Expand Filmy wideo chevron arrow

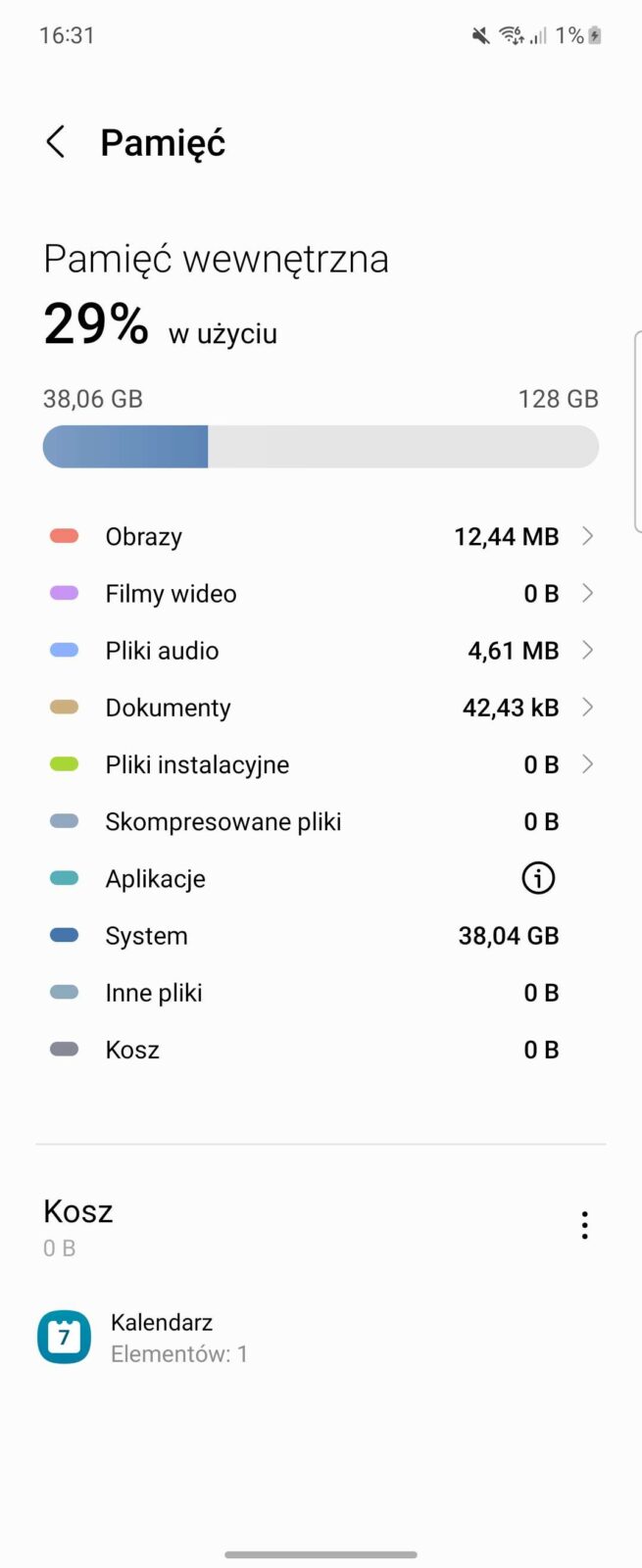(x=587, y=593)
